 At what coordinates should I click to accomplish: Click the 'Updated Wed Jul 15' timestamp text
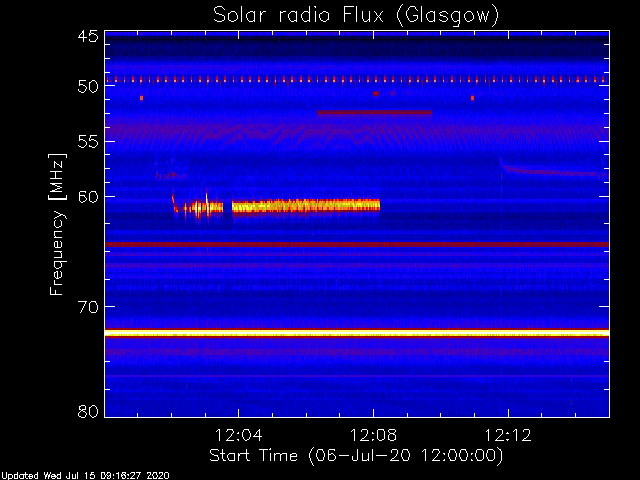[85, 476]
